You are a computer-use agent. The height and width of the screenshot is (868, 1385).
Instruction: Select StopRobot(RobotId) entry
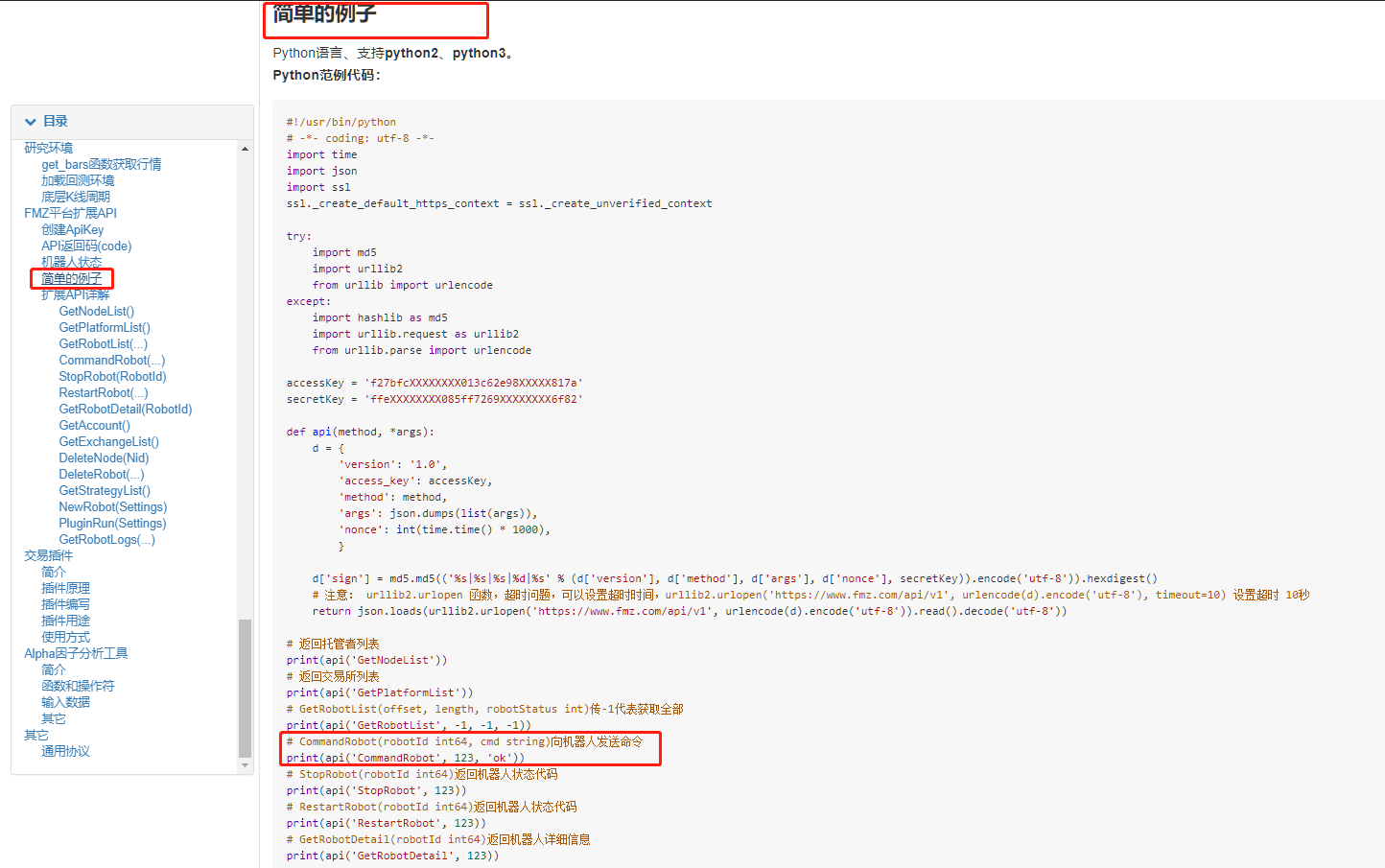pyautogui.click(x=113, y=376)
